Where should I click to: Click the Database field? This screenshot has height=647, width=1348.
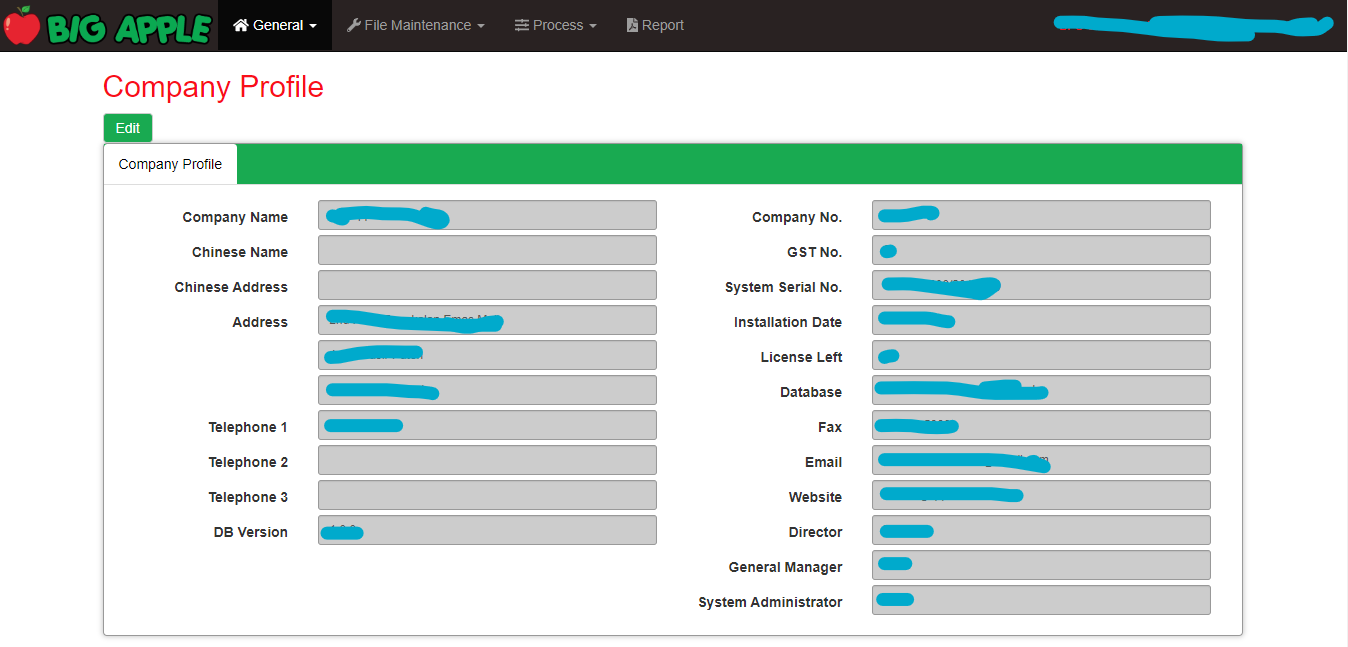point(1041,390)
